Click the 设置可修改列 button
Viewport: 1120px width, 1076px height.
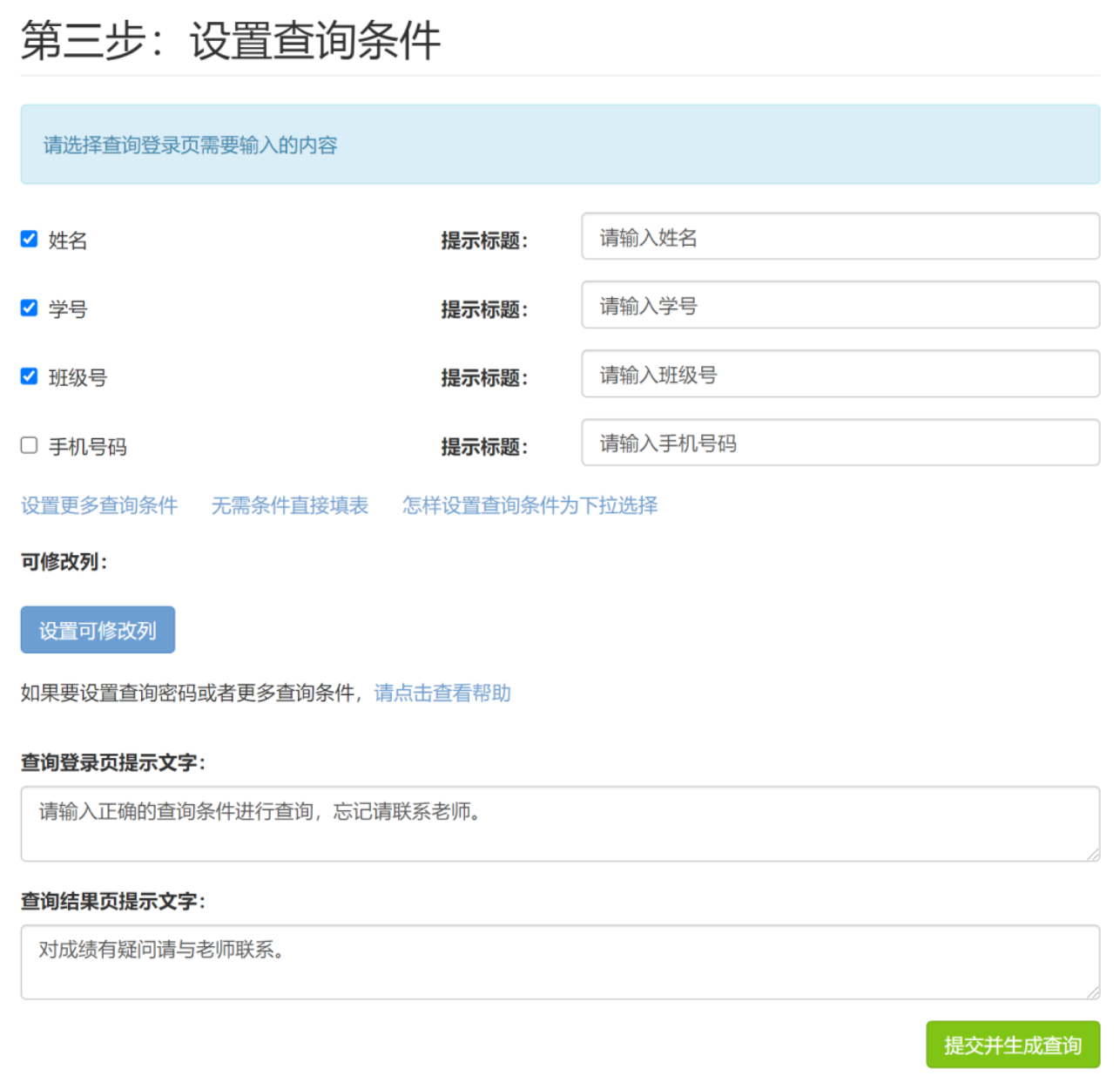point(98,630)
